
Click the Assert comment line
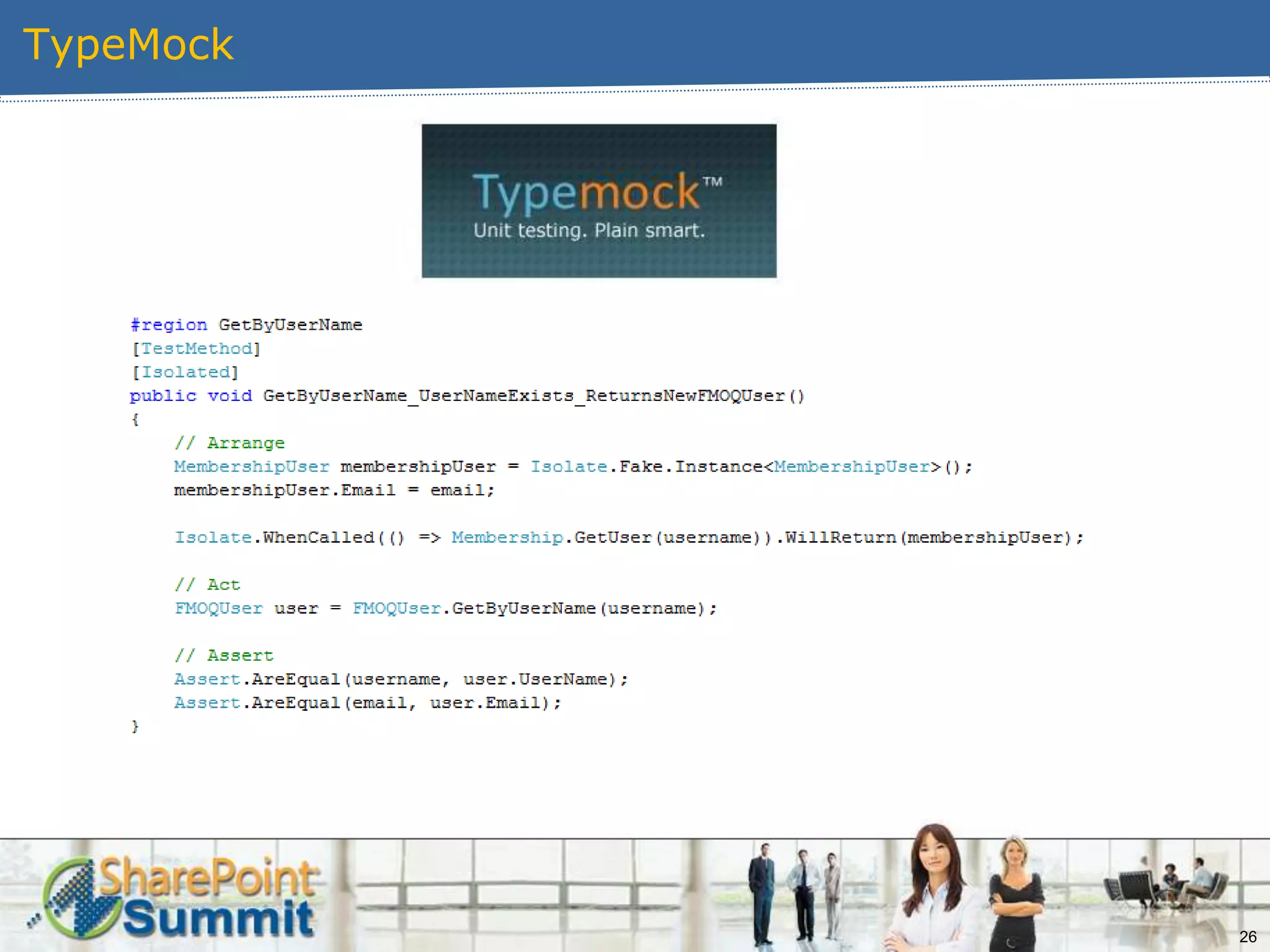224,655
